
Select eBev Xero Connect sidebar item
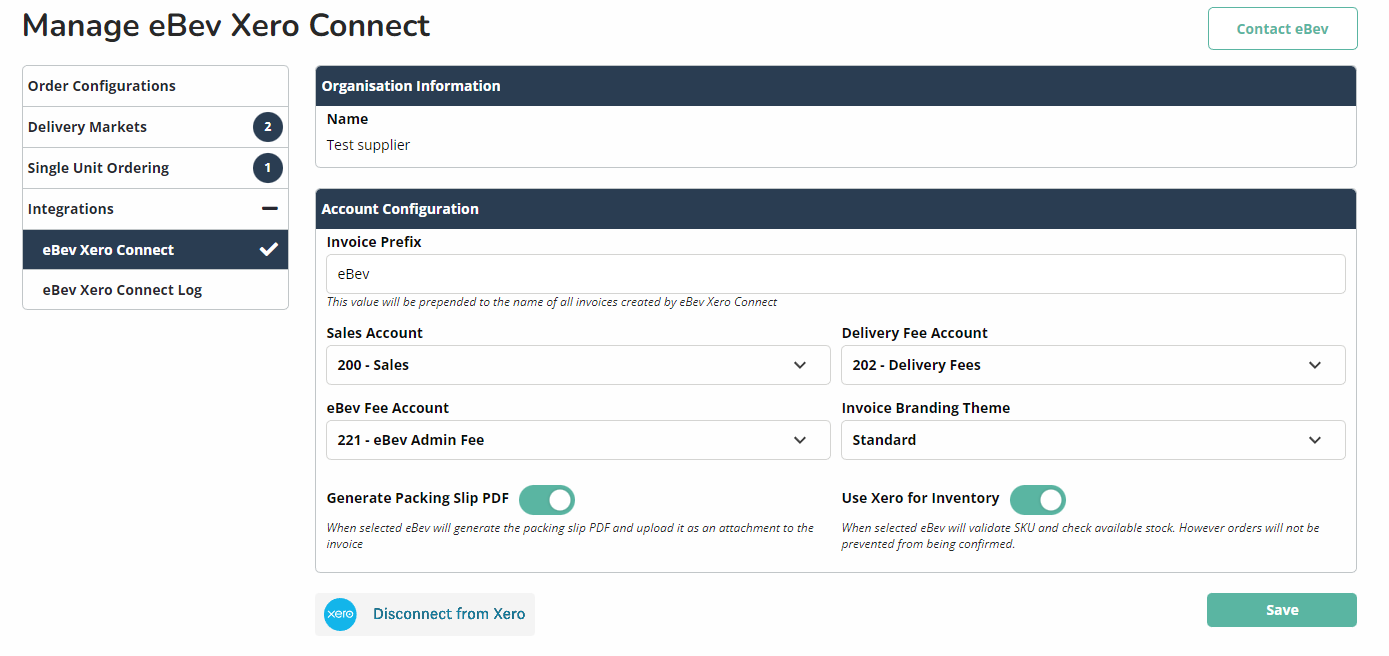[155, 250]
